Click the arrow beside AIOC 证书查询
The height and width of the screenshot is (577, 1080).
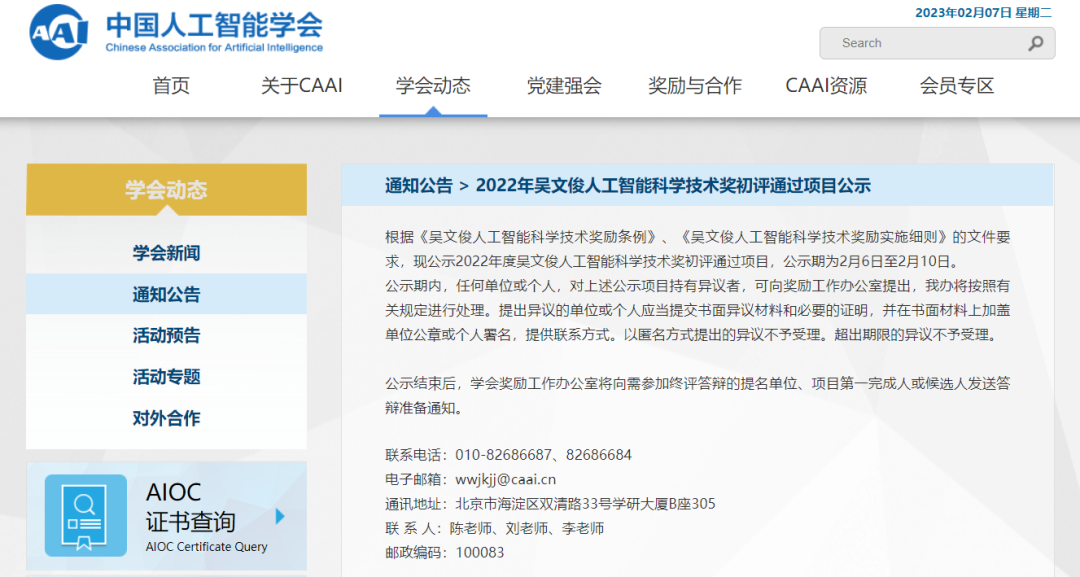coord(280,516)
